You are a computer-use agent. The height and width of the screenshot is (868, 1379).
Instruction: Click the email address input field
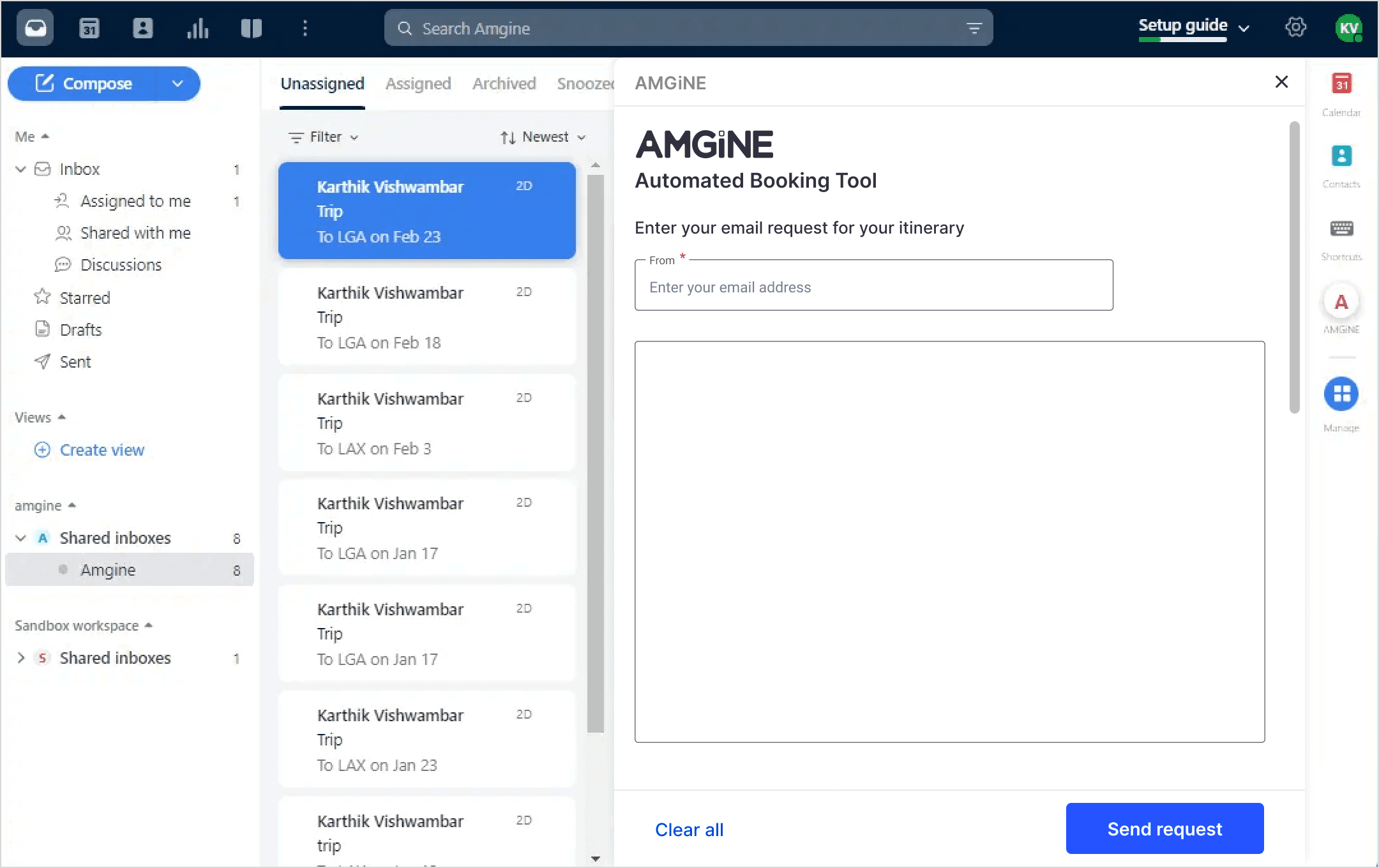[x=873, y=287]
